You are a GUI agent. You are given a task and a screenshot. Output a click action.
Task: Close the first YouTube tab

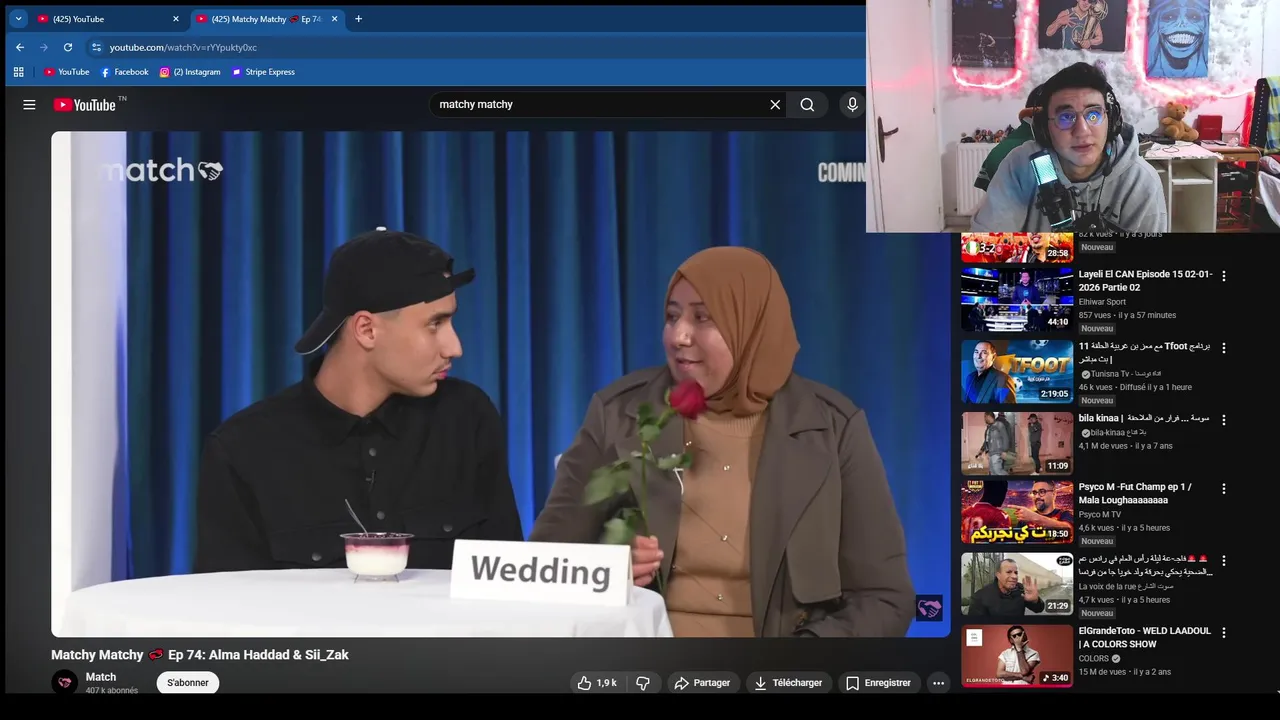click(x=176, y=19)
